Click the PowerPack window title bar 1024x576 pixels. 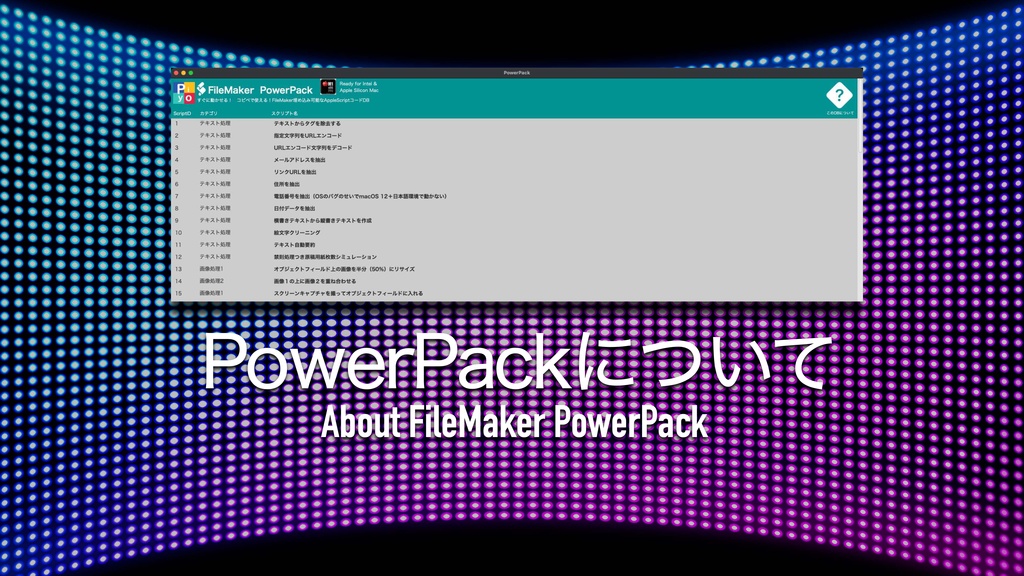pyautogui.click(x=517, y=72)
